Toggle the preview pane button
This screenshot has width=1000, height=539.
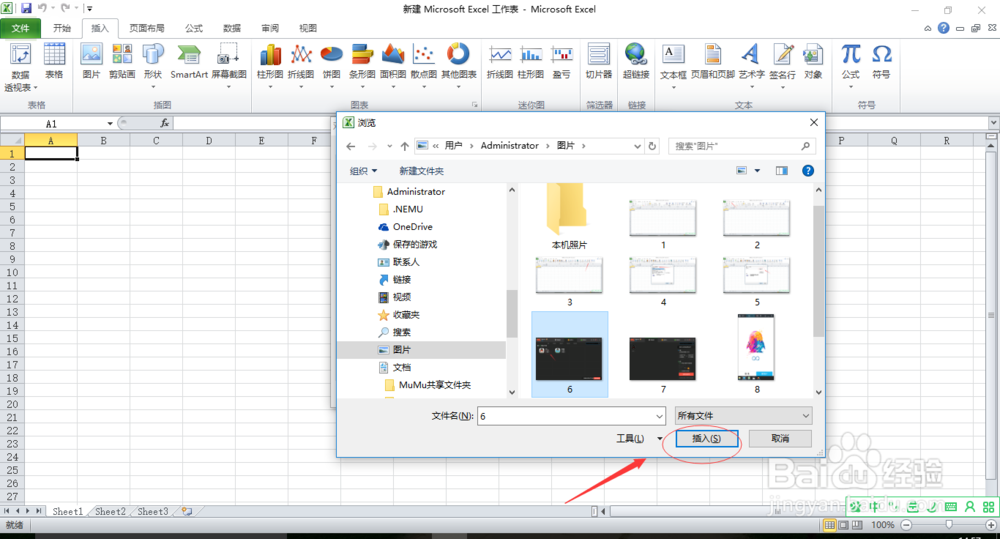coord(781,171)
